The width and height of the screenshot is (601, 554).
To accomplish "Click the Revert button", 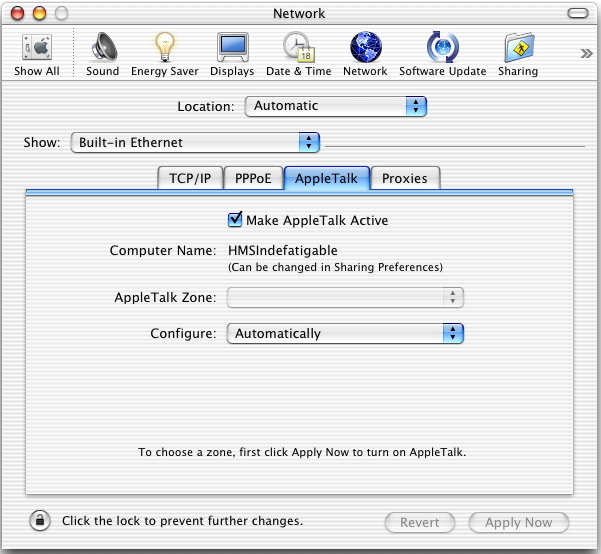I will pos(420,523).
